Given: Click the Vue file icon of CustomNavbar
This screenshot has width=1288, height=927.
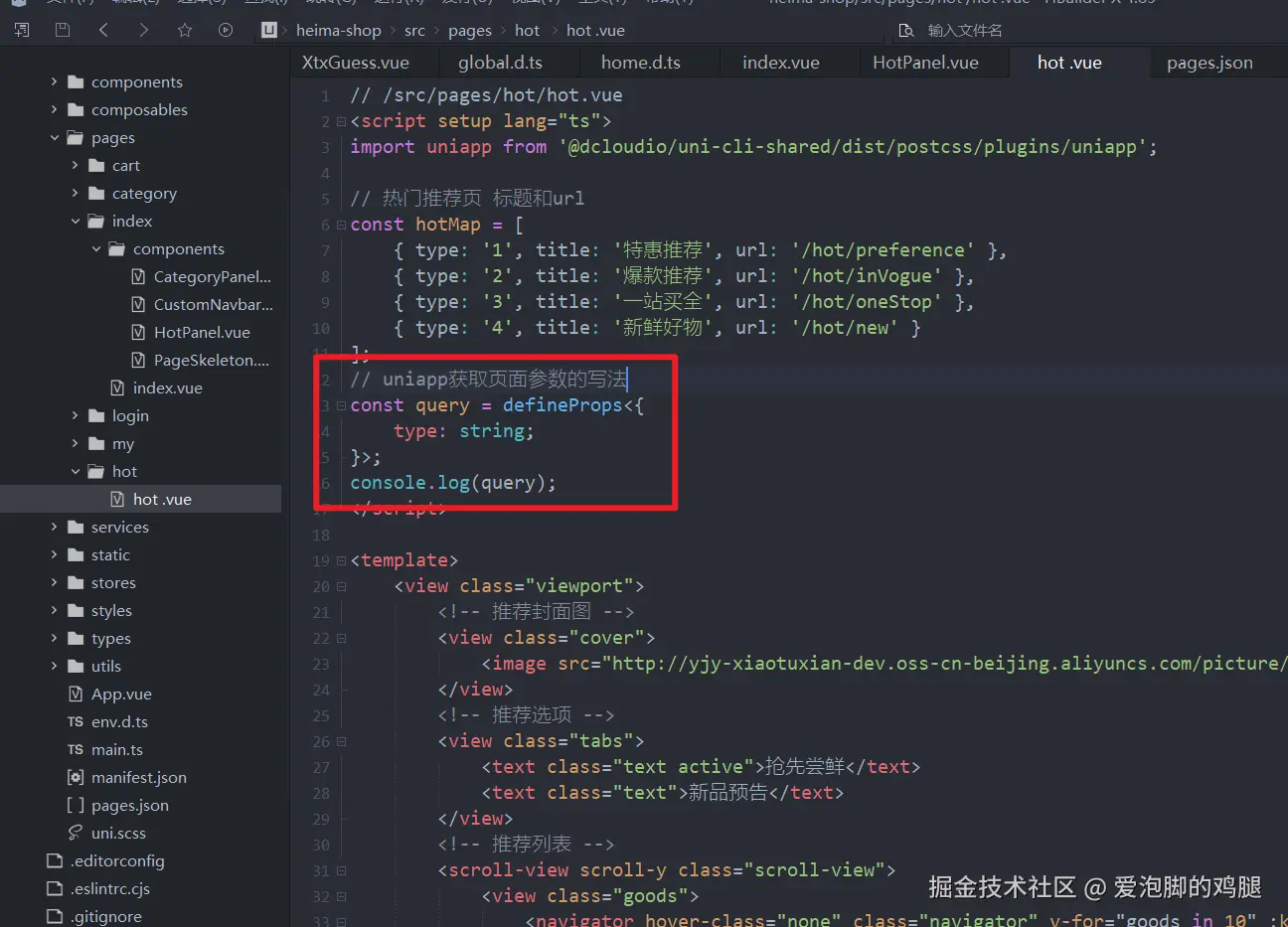Looking at the screenshot, I should tap(138, 304).
